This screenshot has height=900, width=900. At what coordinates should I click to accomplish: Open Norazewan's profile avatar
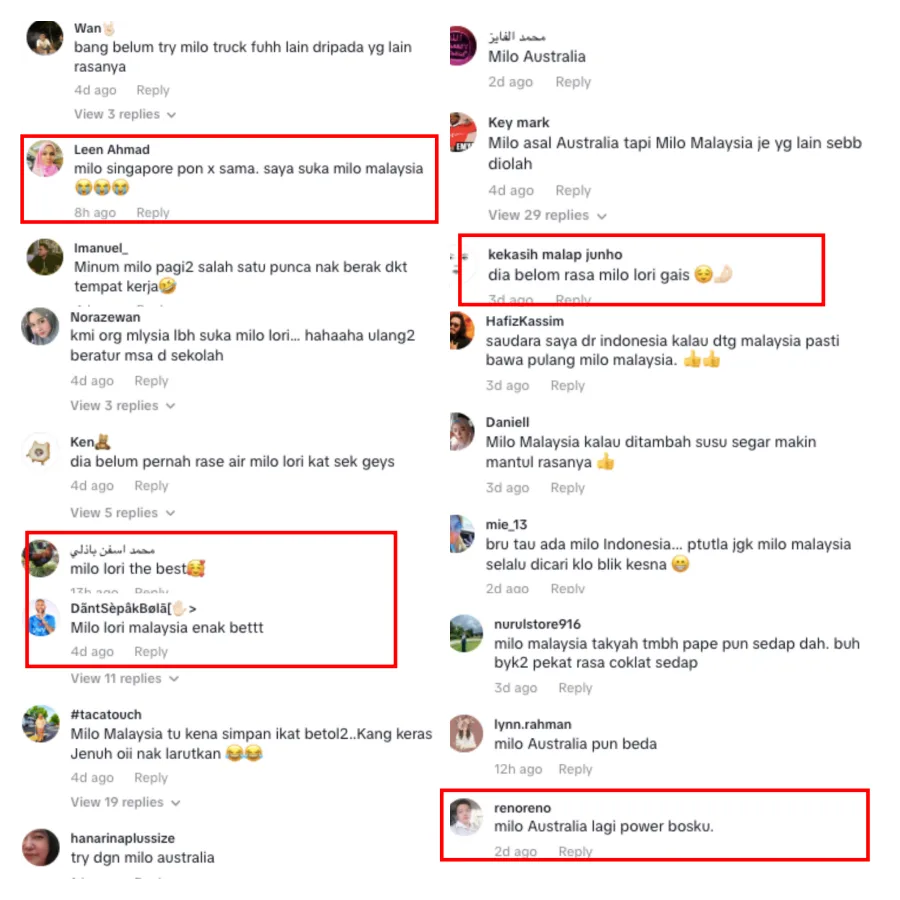(40, 327)
